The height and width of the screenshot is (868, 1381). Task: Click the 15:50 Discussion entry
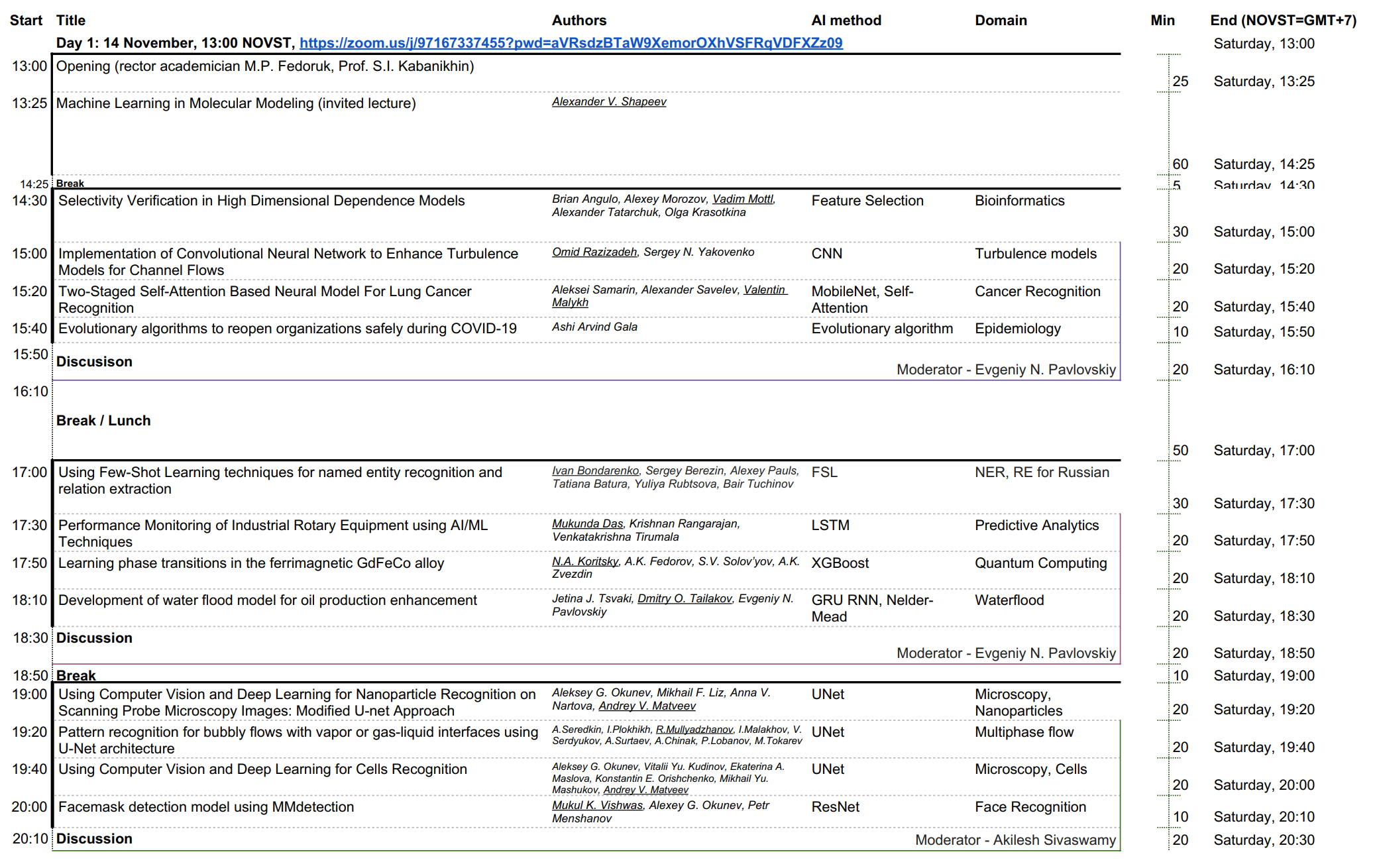[94, 362]
